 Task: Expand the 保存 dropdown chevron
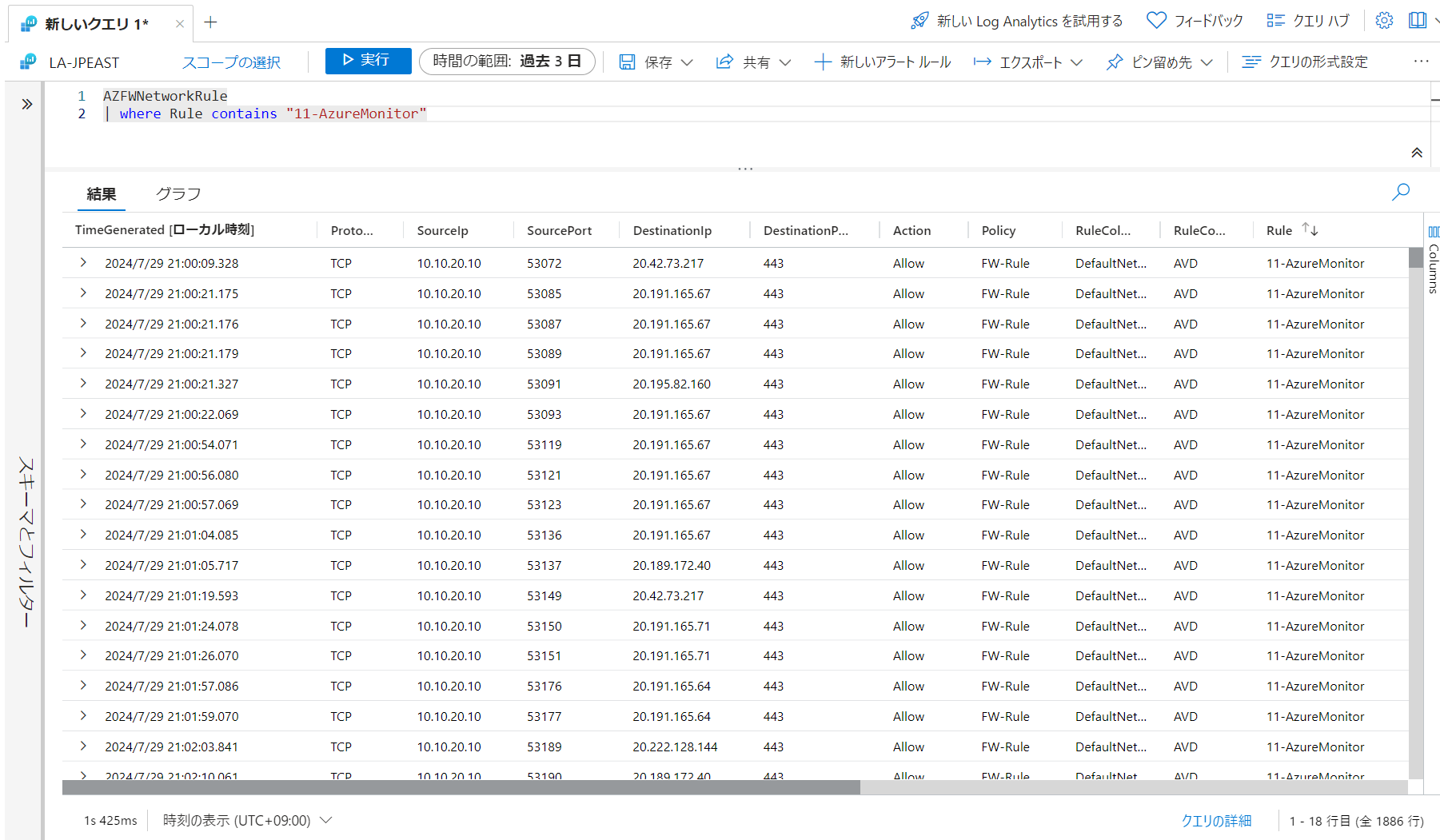687,62
